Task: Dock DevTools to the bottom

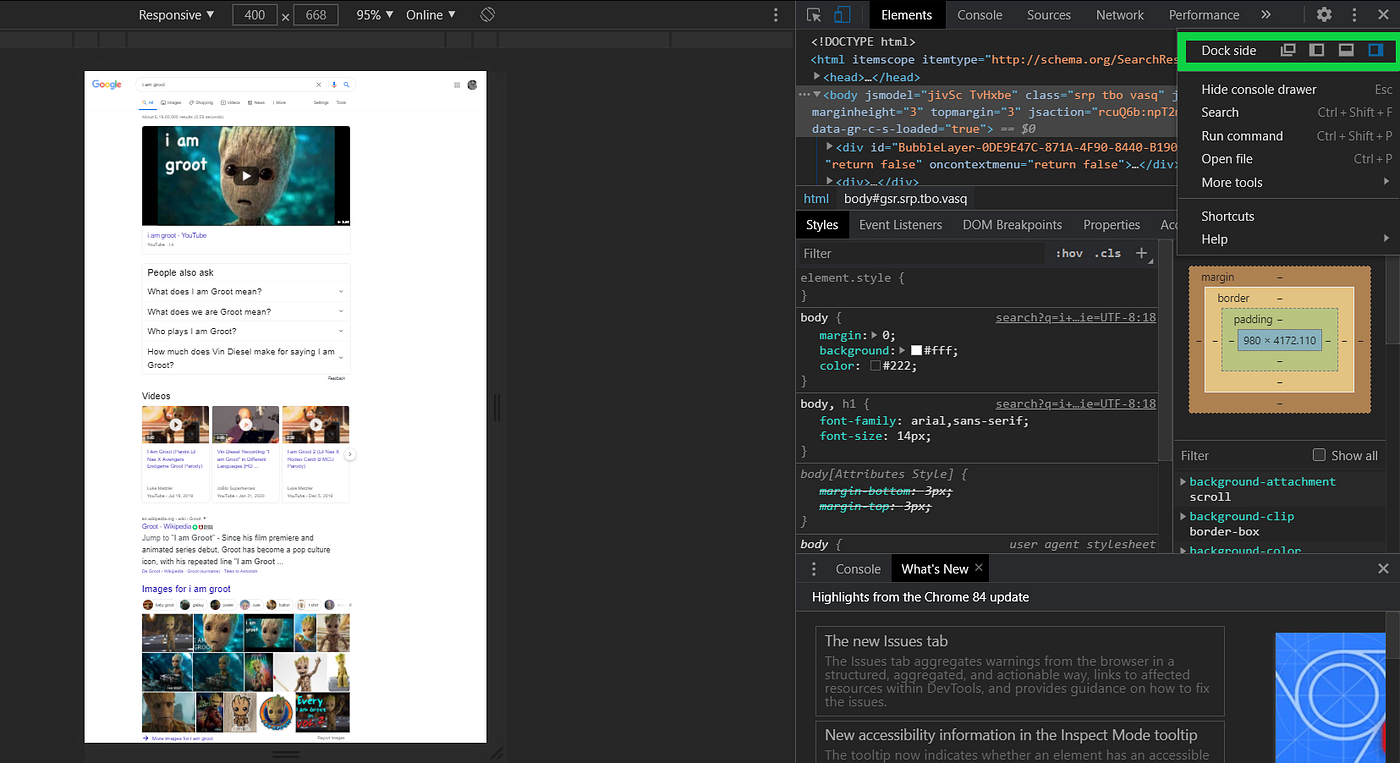Action: 1346,50
